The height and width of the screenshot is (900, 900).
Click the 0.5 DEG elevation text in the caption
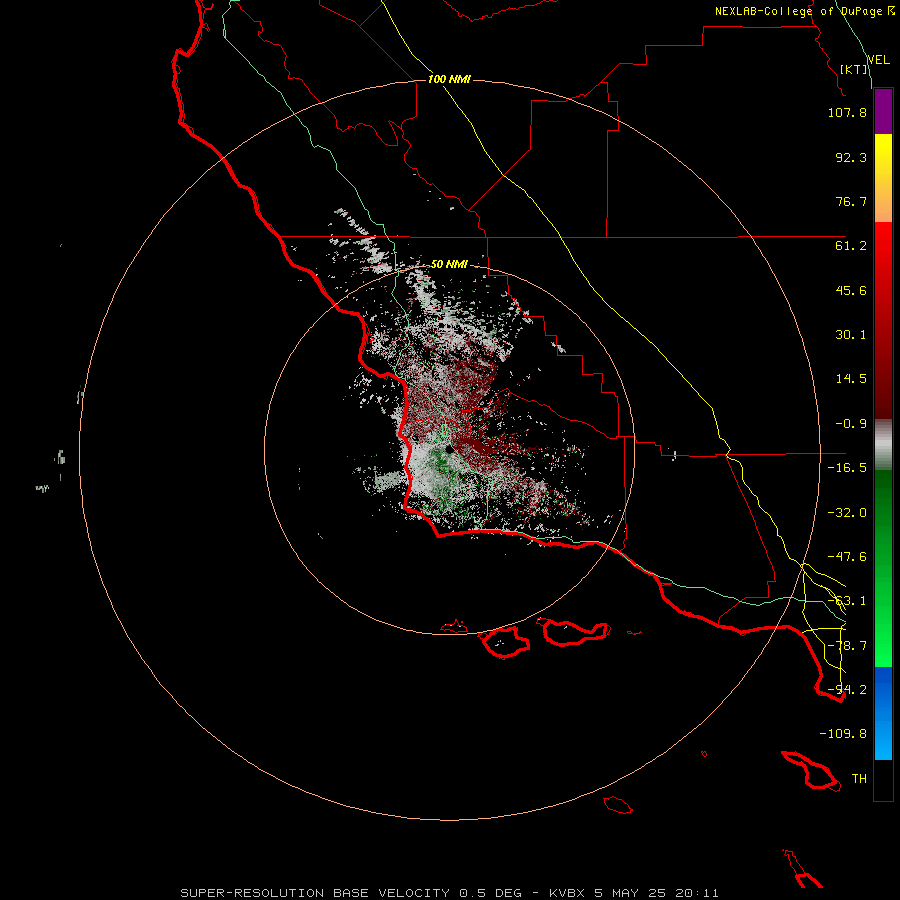click(491, 893)
